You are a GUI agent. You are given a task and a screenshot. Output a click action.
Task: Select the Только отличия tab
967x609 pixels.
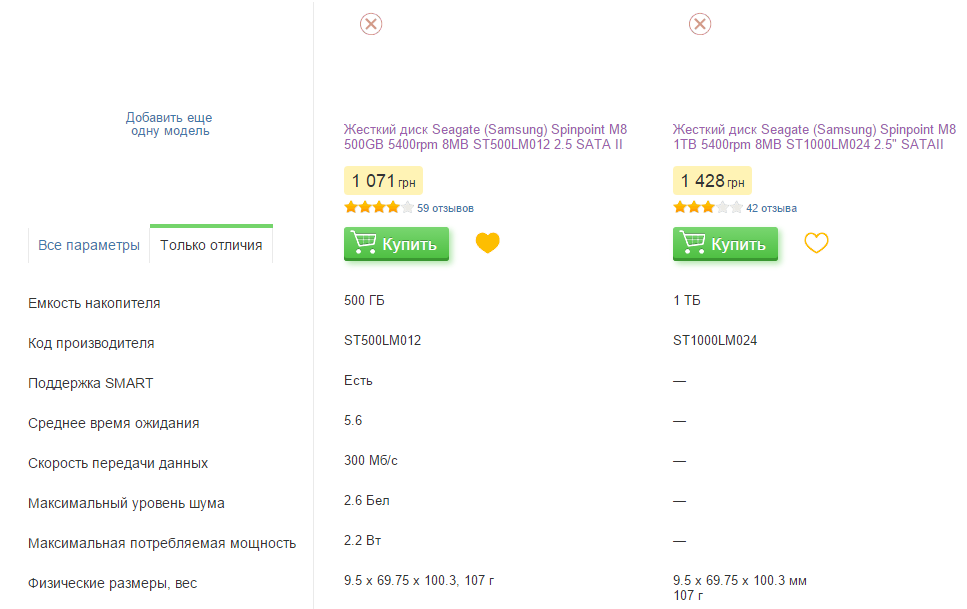click(211, 245)
